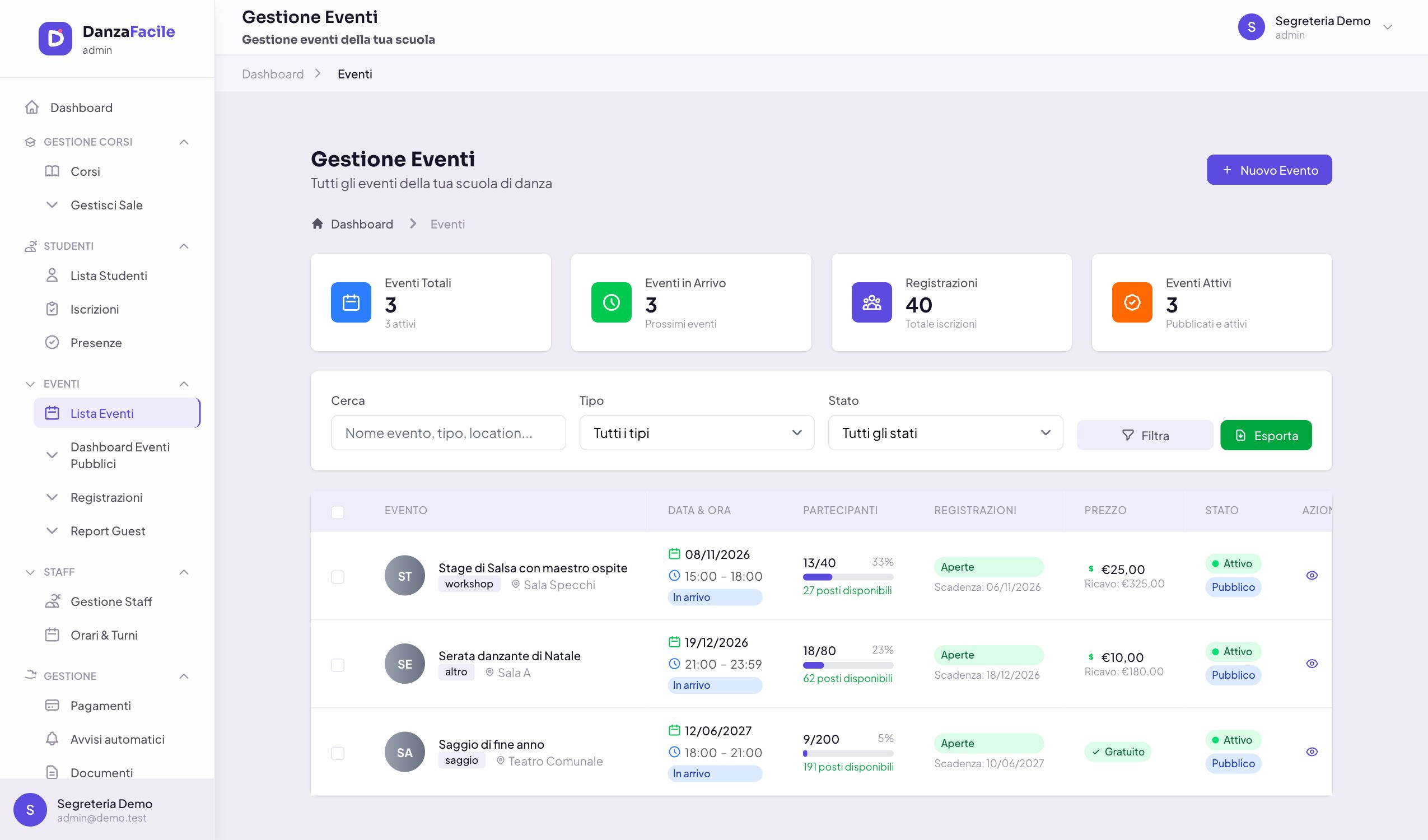
Task: Focus the Cerca event search field
Action: tap(447, 433)
